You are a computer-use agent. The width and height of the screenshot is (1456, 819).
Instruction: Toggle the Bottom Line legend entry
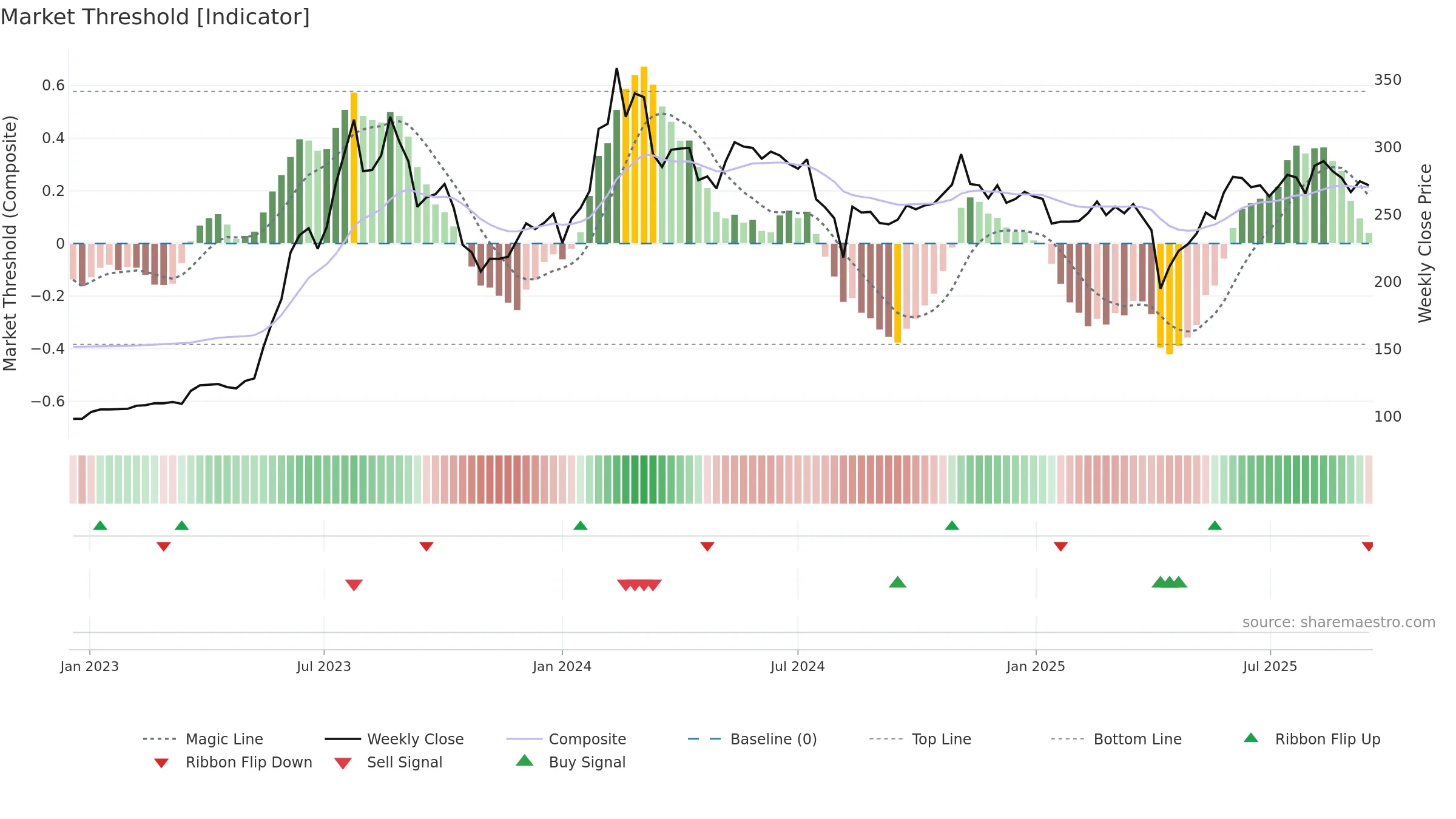click(1116, 739)
